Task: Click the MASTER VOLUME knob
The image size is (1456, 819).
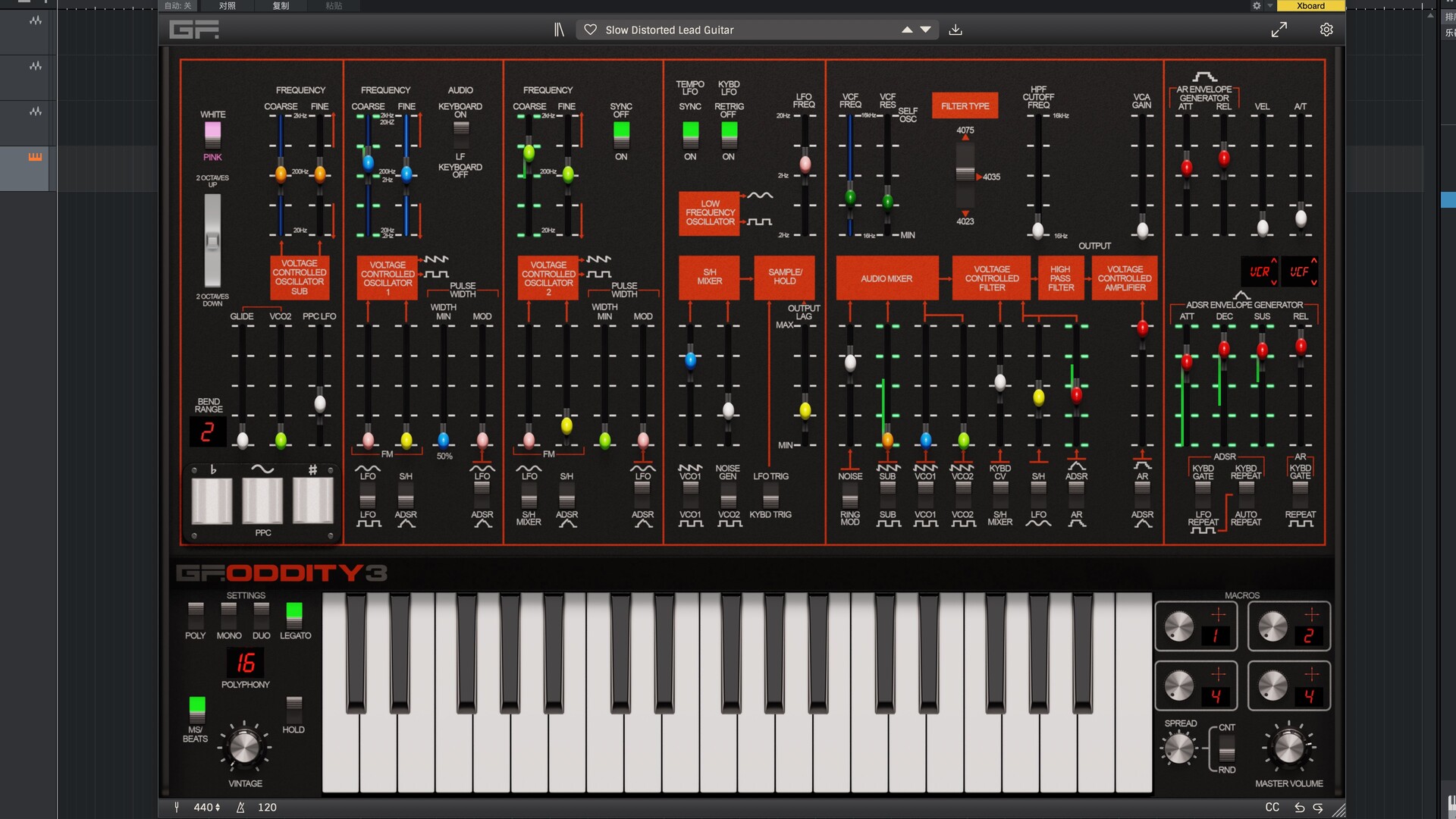Action: coord(1289,748)
